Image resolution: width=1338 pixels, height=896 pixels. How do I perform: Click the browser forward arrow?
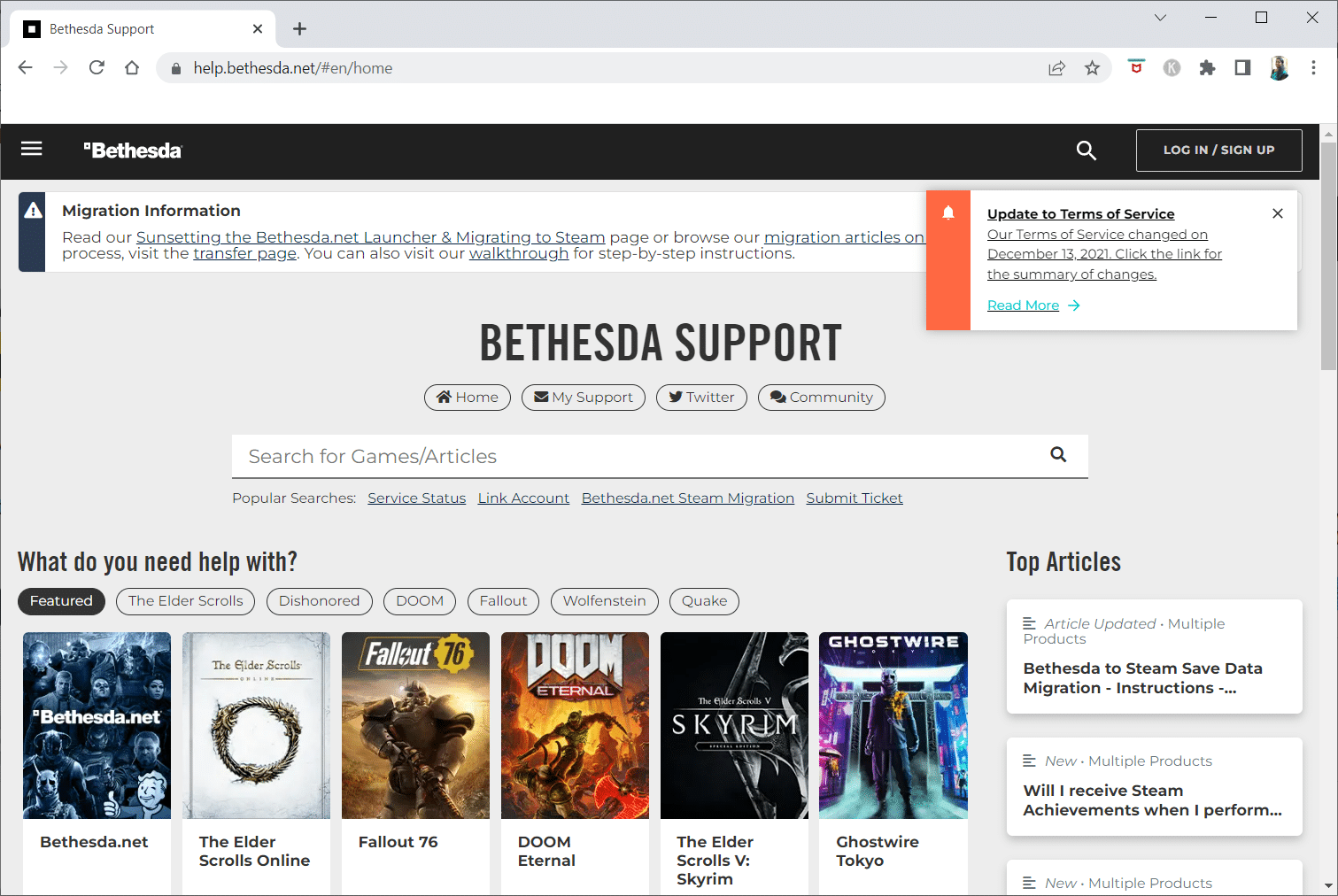(x=60, y=68)
